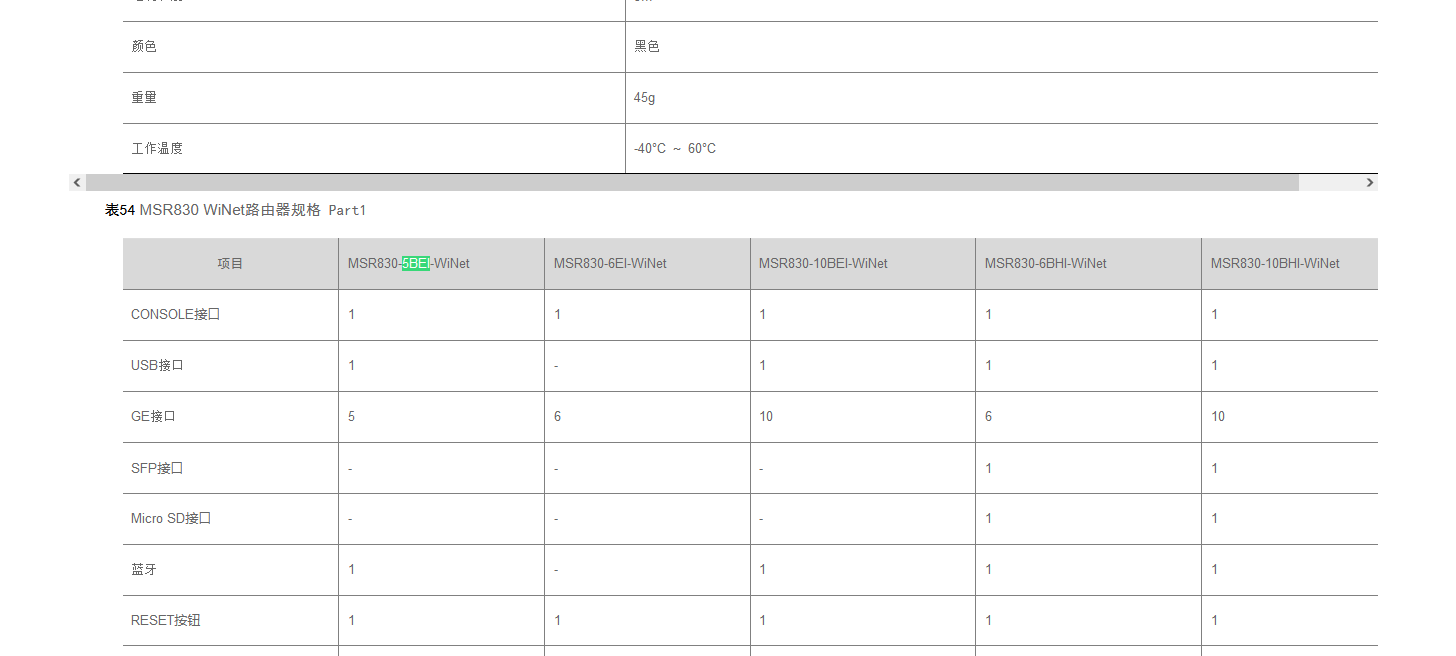Click the 颜色 row label
1456x656 pixels.
point(144,47)
